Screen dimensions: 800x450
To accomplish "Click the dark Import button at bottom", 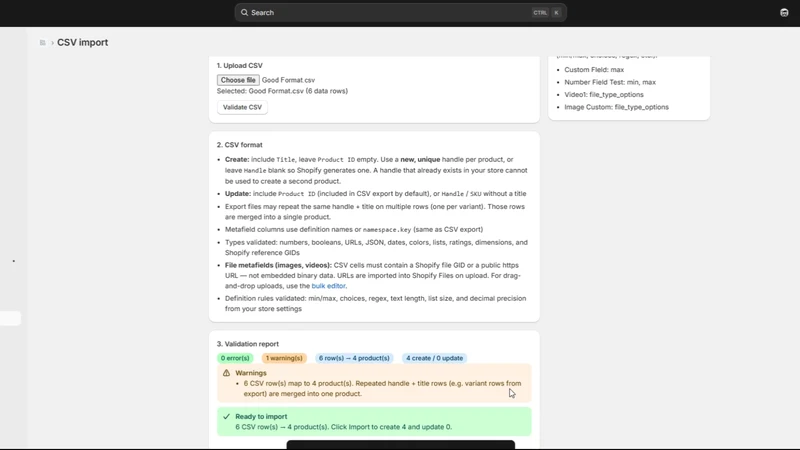I will [x=401, y=445].
